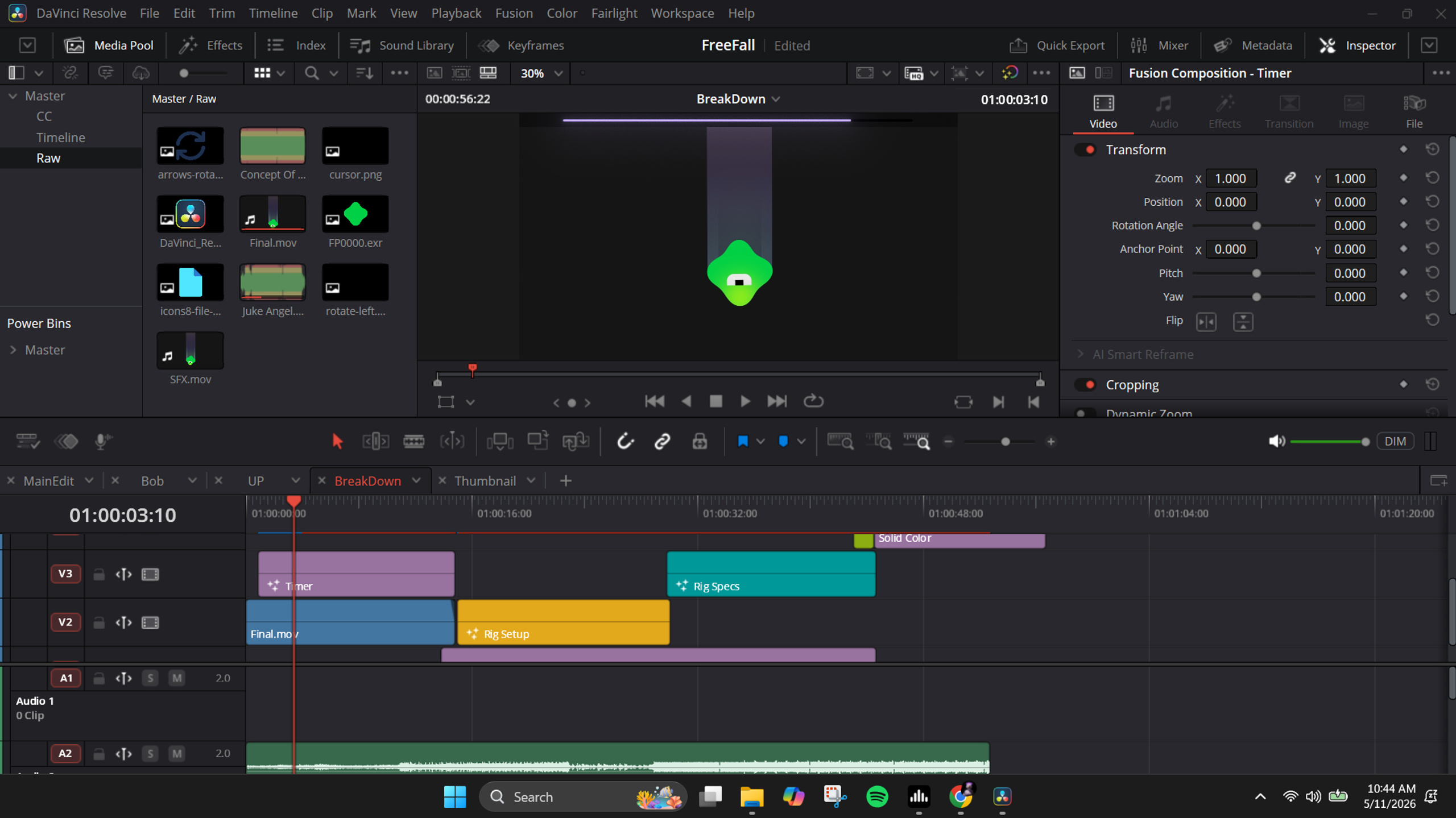Expand AI Smart Reframe section
Screen dimensions: 1456x818
1081,354
